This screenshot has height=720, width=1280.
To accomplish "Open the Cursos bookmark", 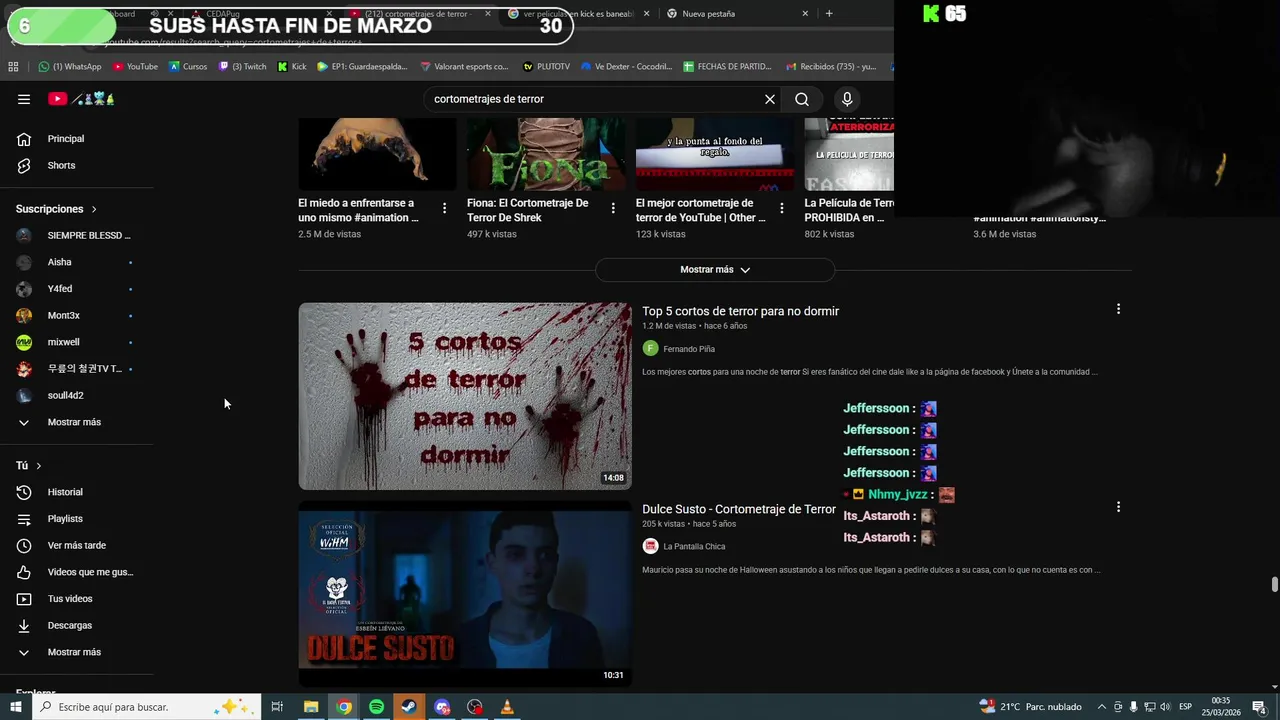I will [x=188, y=67].
